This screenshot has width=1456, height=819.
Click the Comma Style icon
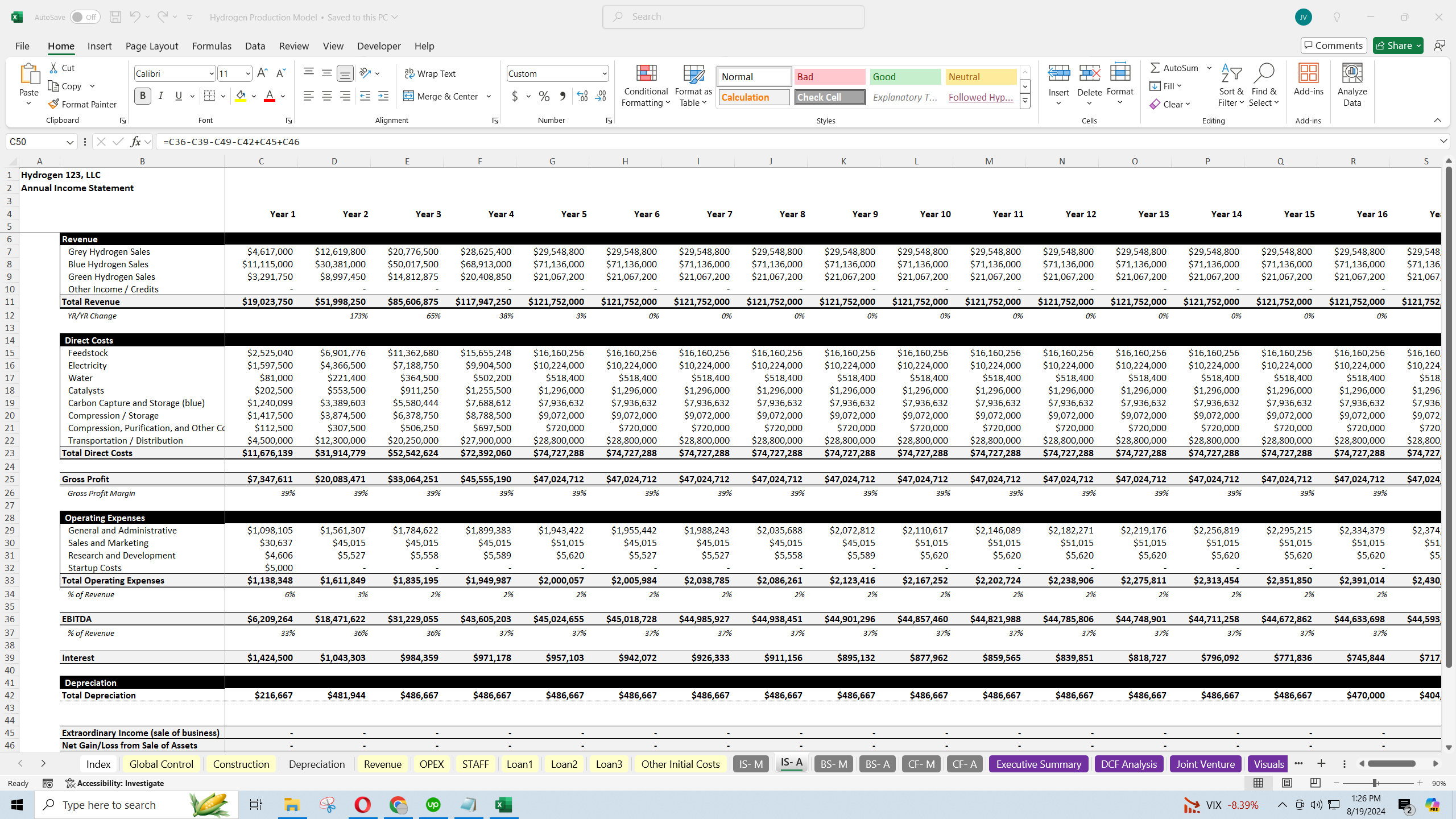pyautogui.click(x=562, y=96)
